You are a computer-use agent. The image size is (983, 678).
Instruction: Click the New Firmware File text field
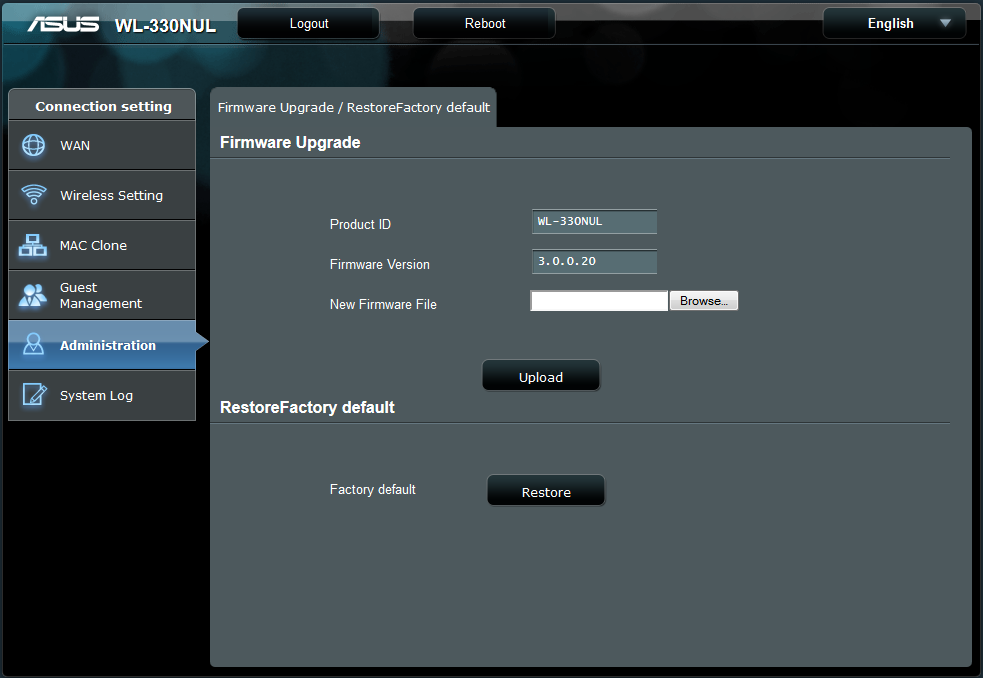pos(598,301)
